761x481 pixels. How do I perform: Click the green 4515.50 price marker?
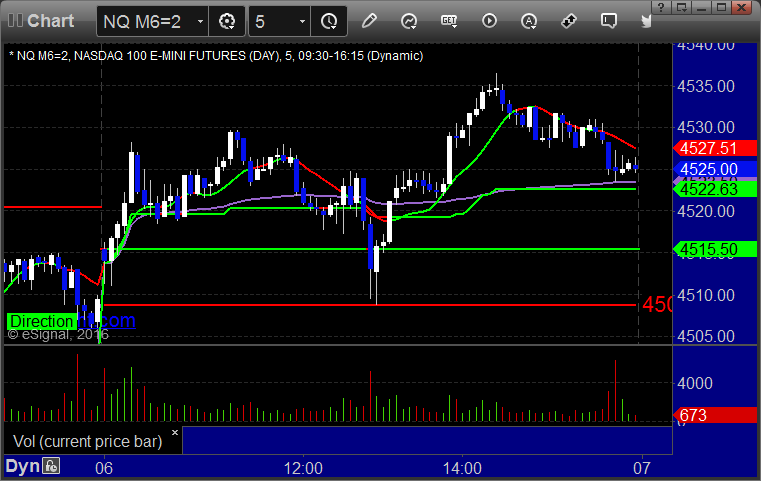coord(715,249)
